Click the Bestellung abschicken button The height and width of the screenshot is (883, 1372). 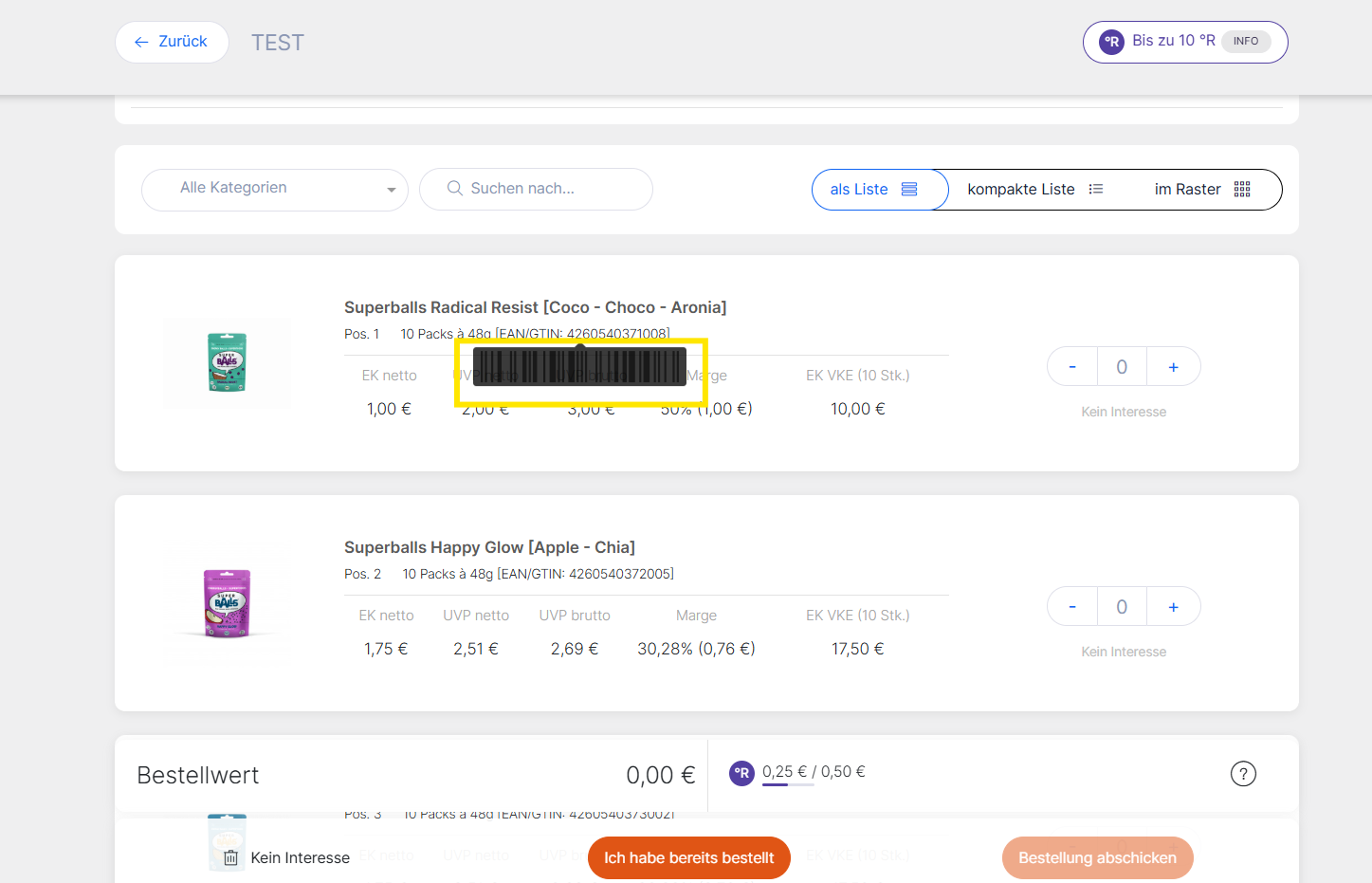tap(1097, 857)
